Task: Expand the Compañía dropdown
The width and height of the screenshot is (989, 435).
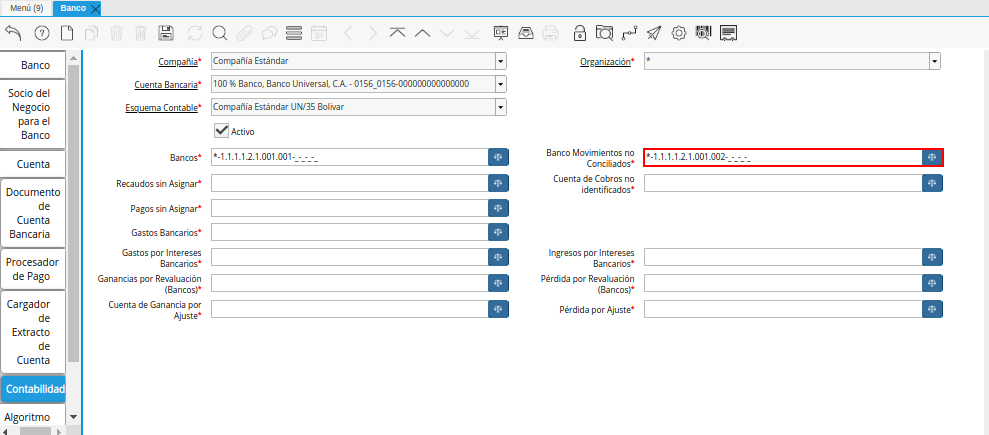Action: coord(500,62)
